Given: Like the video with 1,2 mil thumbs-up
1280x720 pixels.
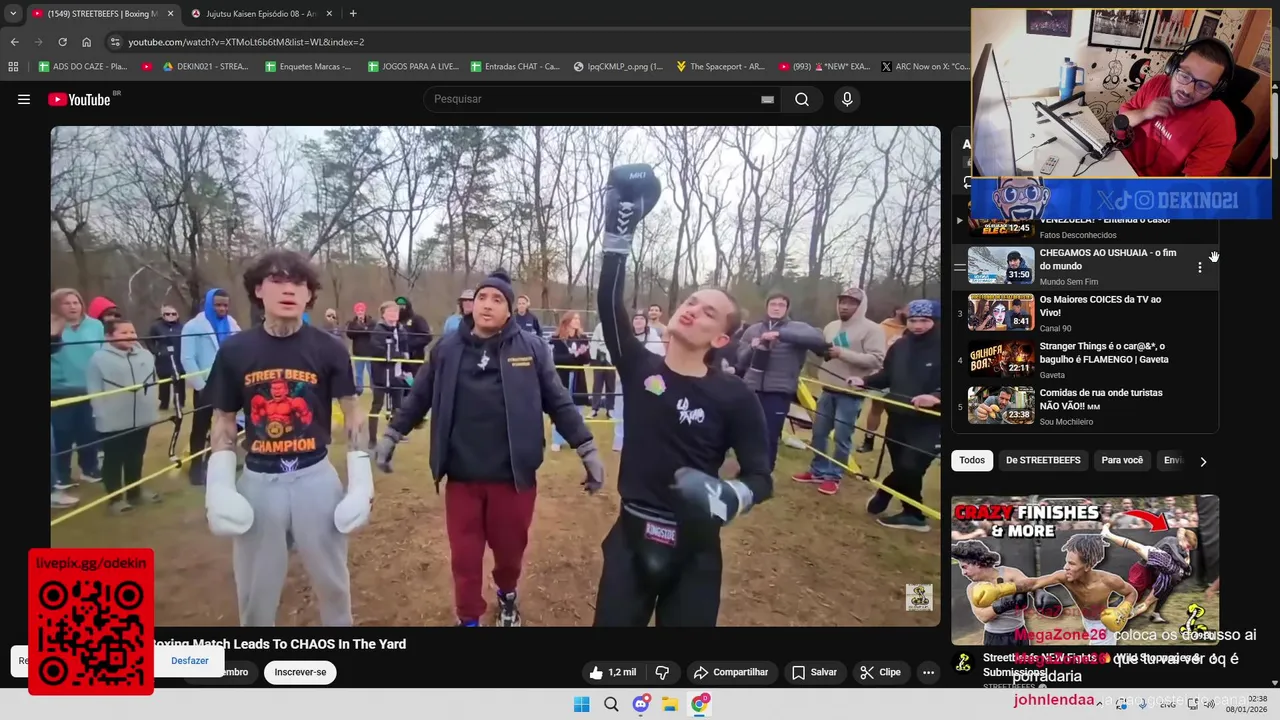Looking at the screenshot, I should pyautogui.click(x=612, y=672).
